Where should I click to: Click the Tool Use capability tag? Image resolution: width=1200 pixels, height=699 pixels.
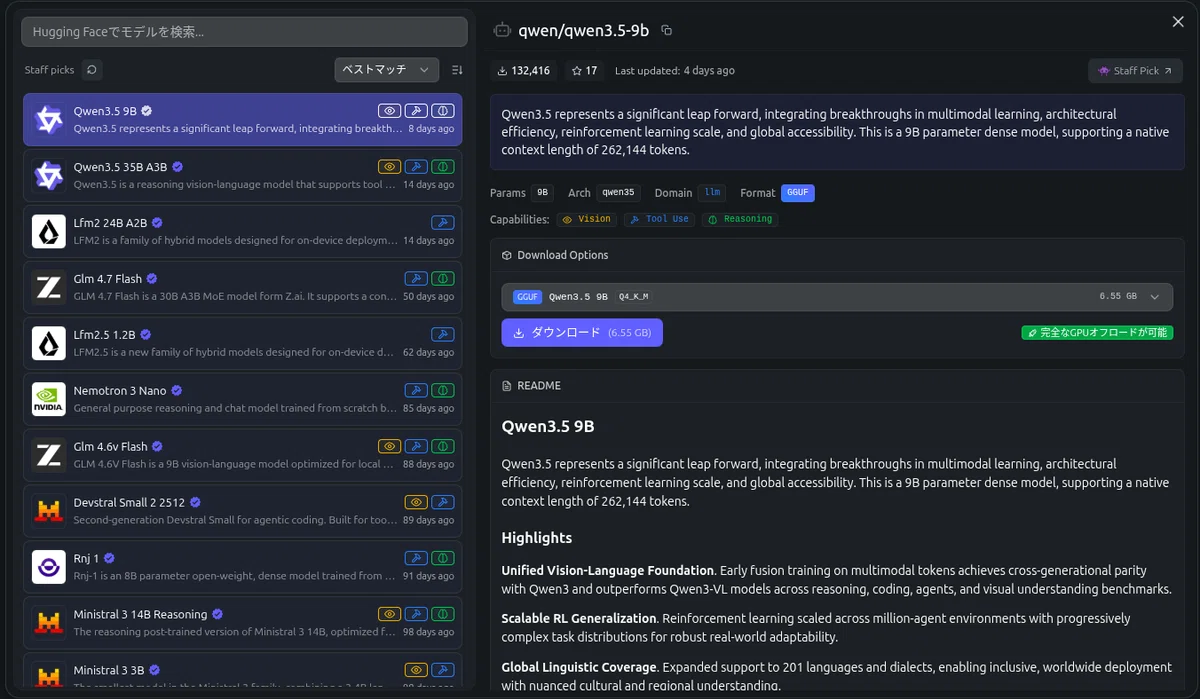click(x=660, y=219)
